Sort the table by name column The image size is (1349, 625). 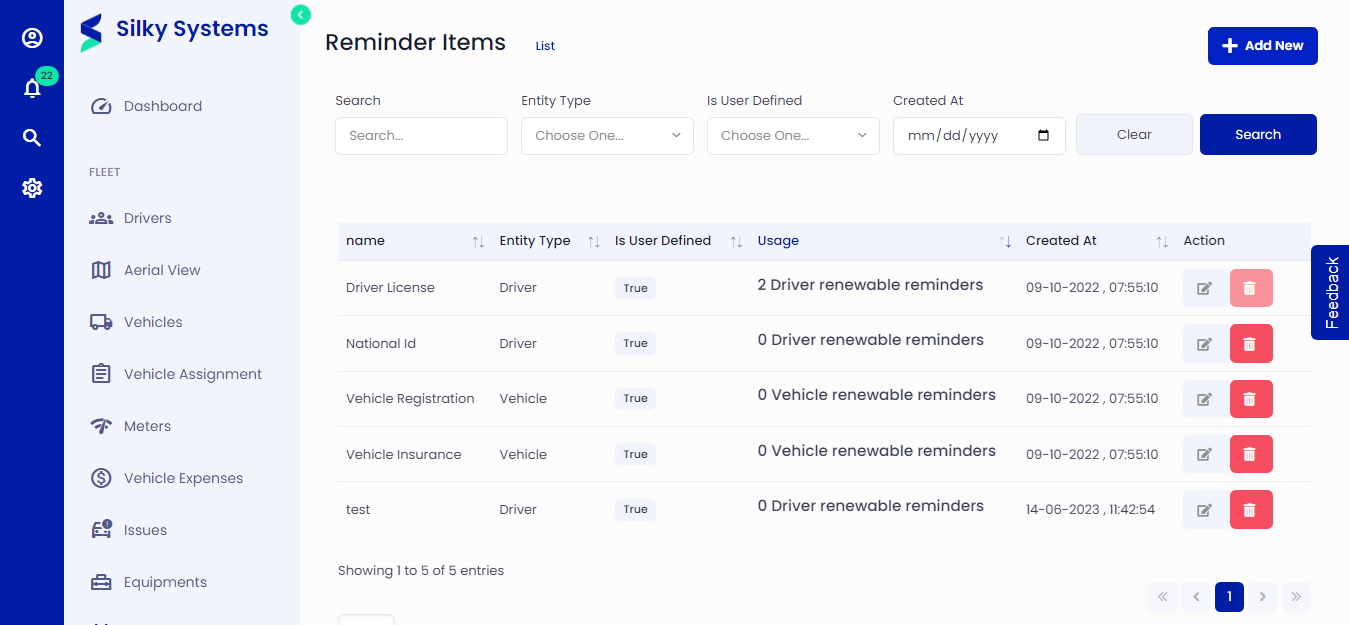tap(478, 241)
